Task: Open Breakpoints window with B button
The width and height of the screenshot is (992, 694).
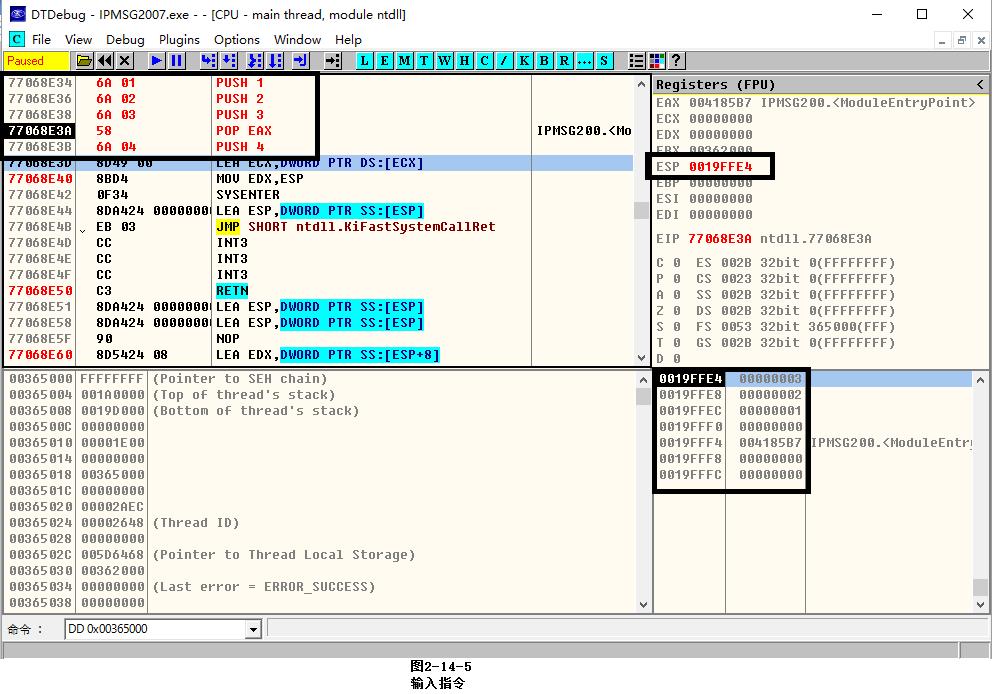Action: point(544,61)
